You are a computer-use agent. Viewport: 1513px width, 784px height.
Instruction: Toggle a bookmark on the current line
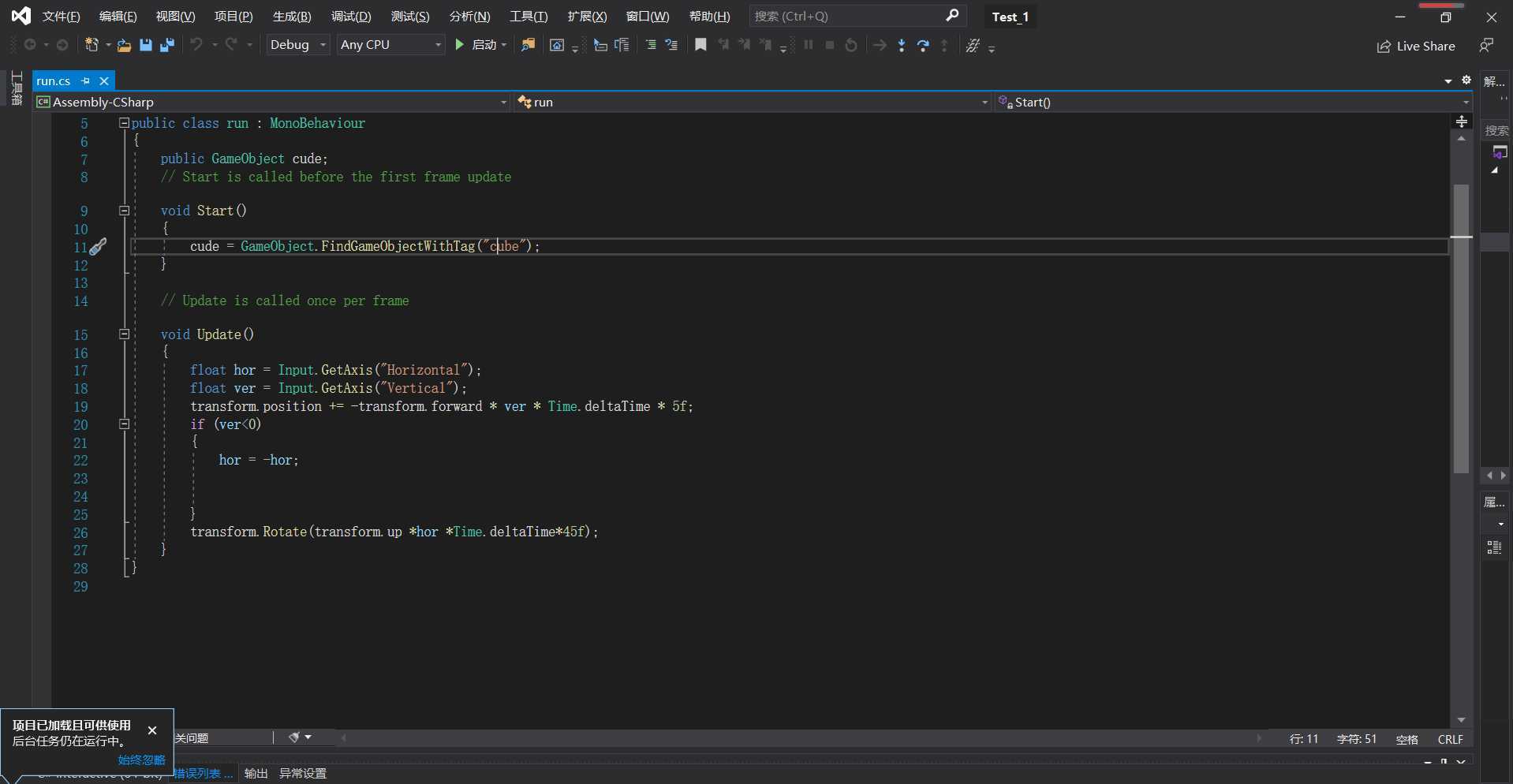(700, 45)
